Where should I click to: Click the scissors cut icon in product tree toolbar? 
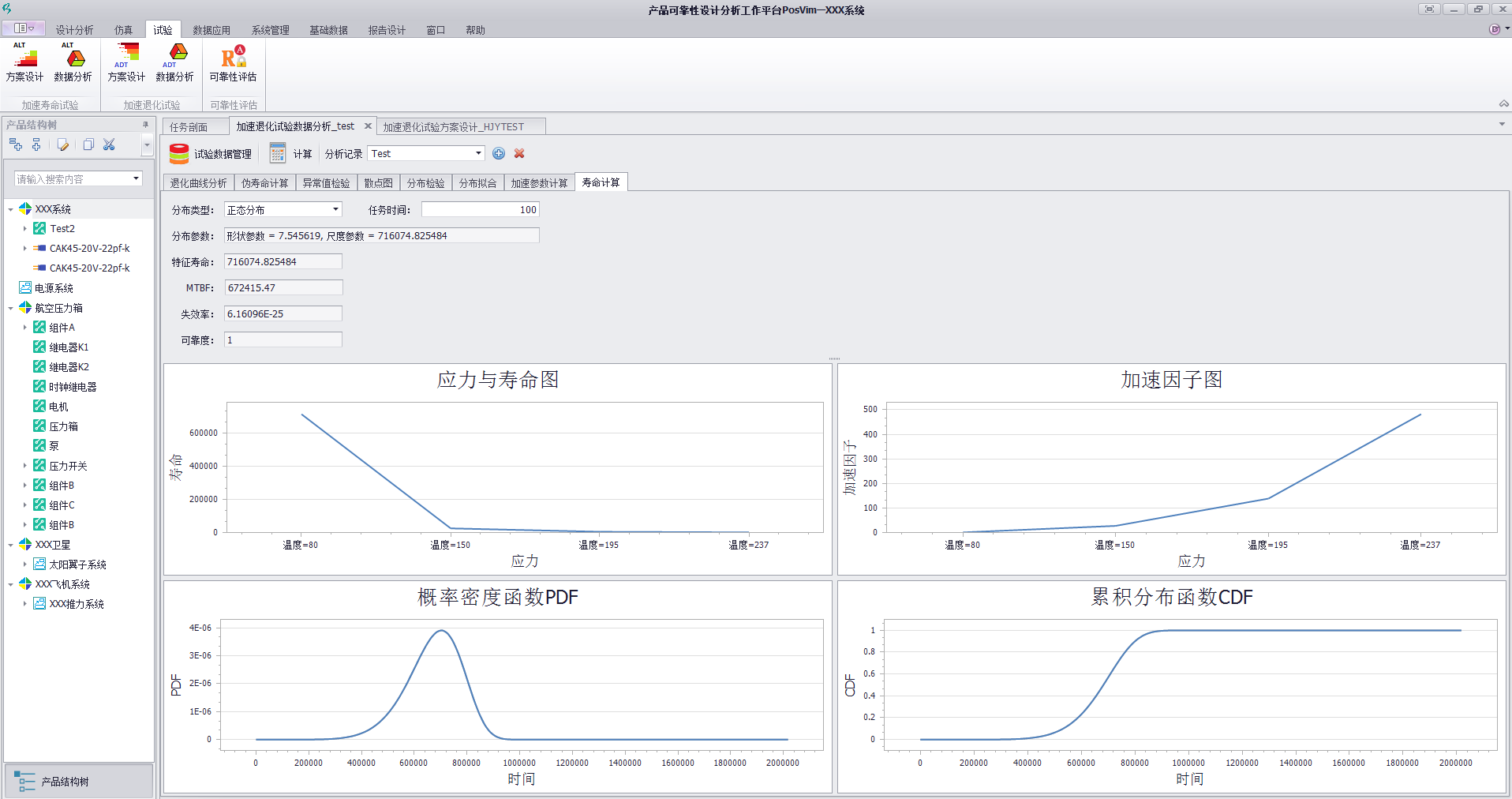[x=109, y=144]
